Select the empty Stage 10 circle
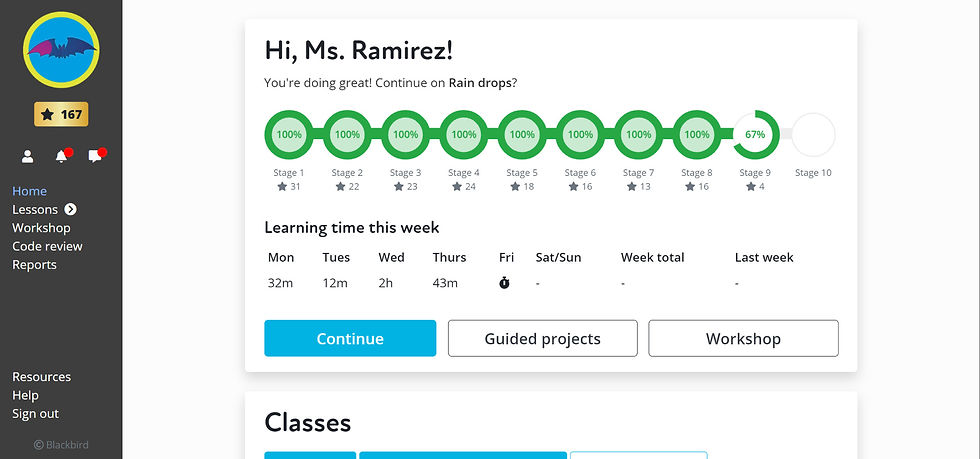 [813, 134]
